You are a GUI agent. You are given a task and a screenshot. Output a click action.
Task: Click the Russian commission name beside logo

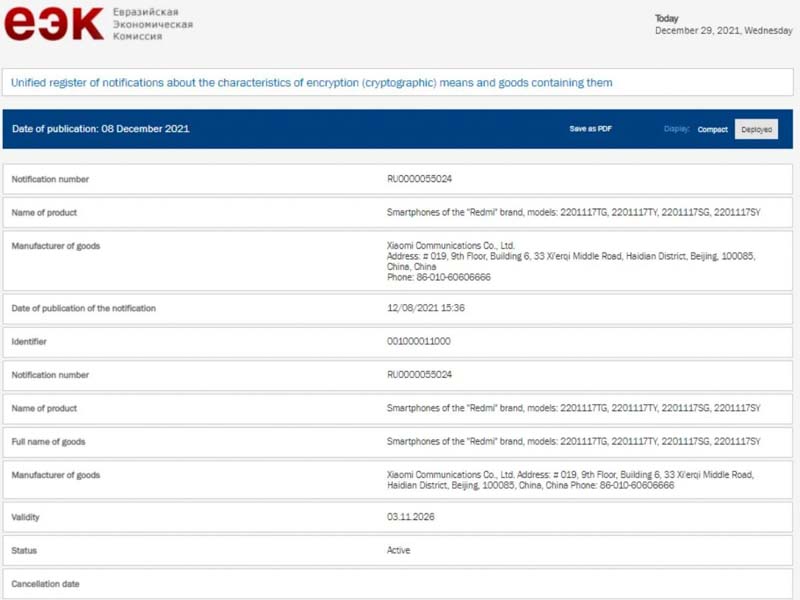(153, 24)
